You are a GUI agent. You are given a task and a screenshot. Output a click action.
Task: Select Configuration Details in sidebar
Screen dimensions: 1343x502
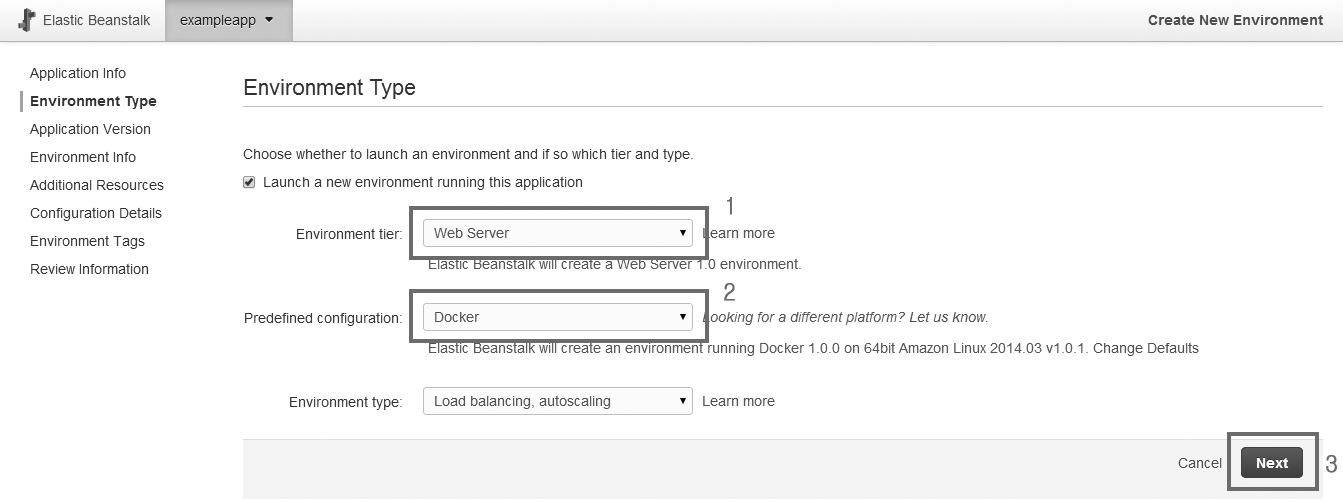[x=96, y=213]
